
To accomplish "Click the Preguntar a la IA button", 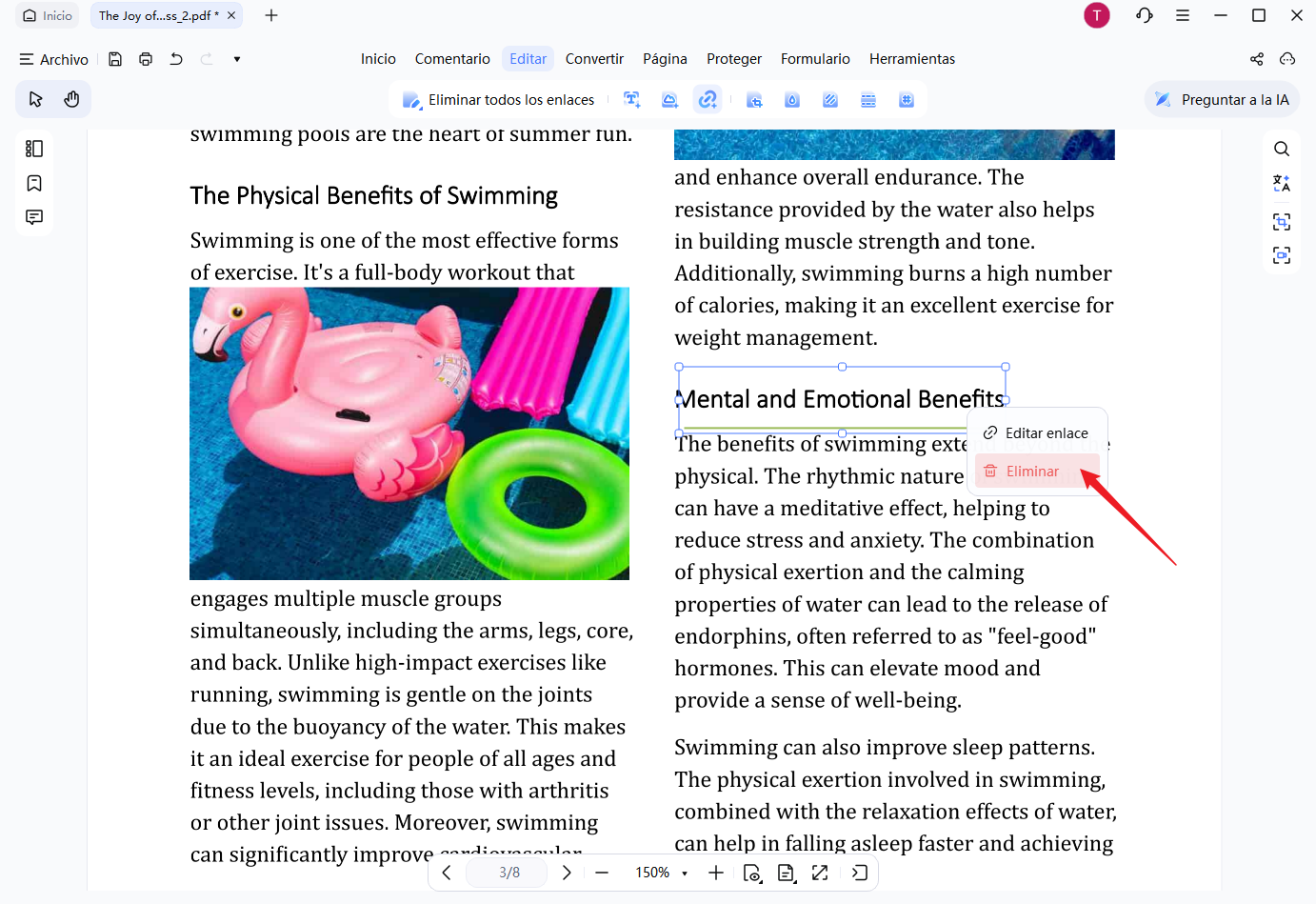I will [1222, 99].
